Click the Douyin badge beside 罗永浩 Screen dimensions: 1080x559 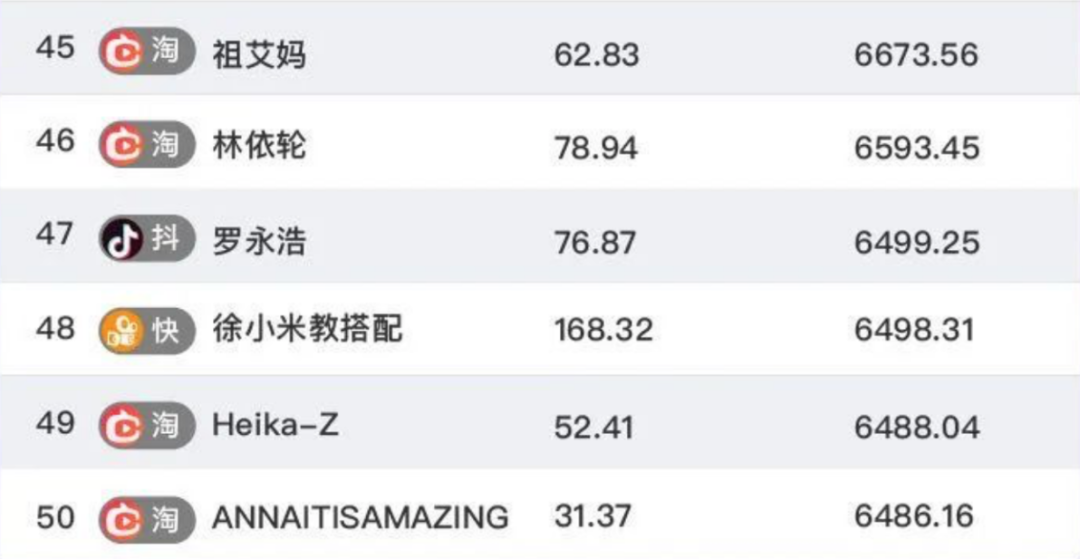coord(146,240)
